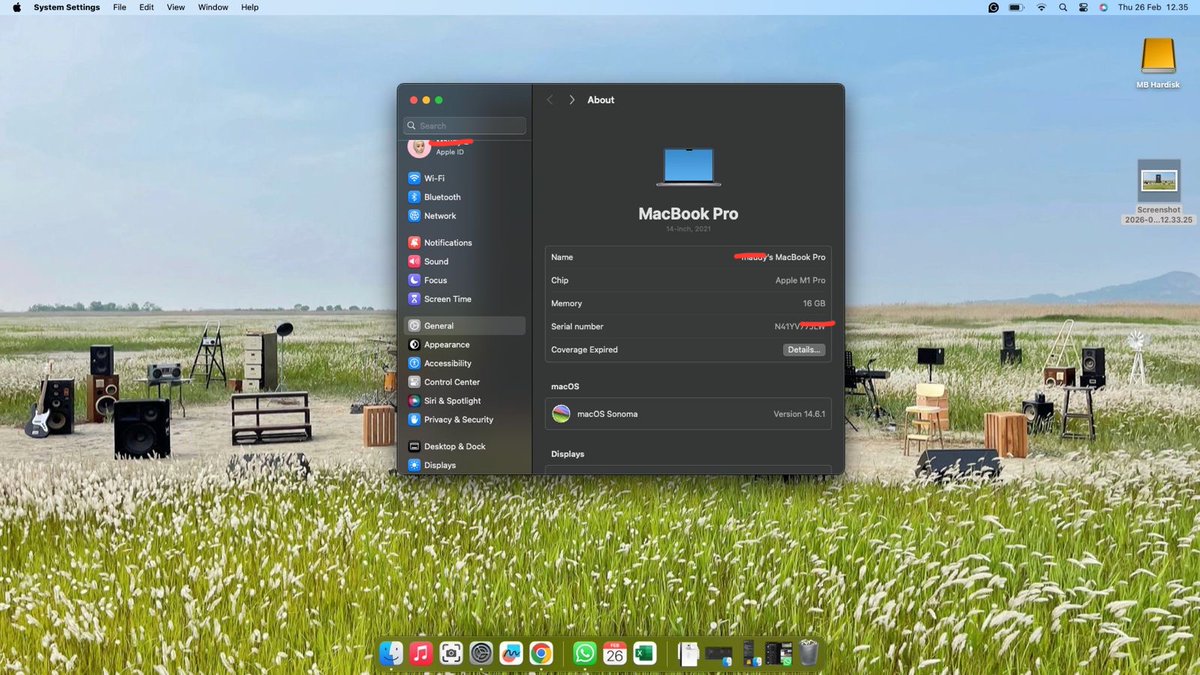Open Spotlight search in menu bar
1200x675 pixels.
1063,7
